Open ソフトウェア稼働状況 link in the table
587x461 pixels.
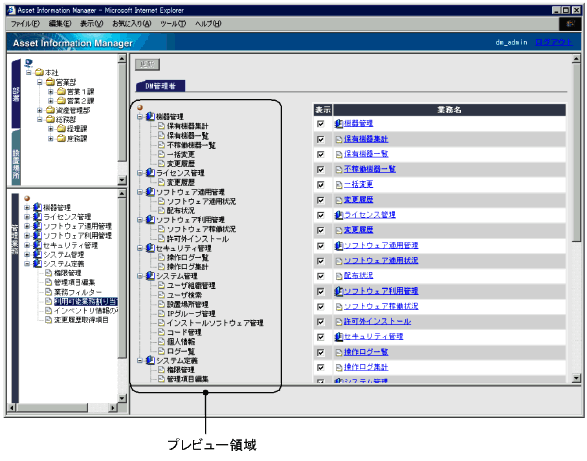coord(381,306)
